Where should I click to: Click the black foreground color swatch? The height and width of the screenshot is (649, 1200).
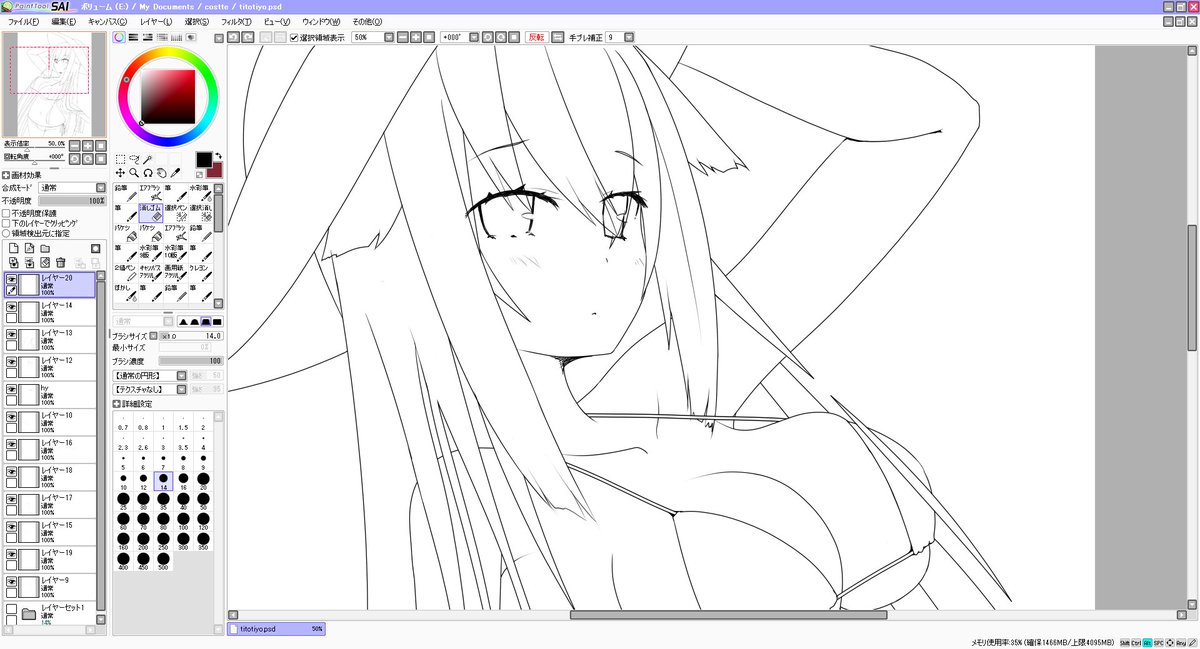coord(204,160)
